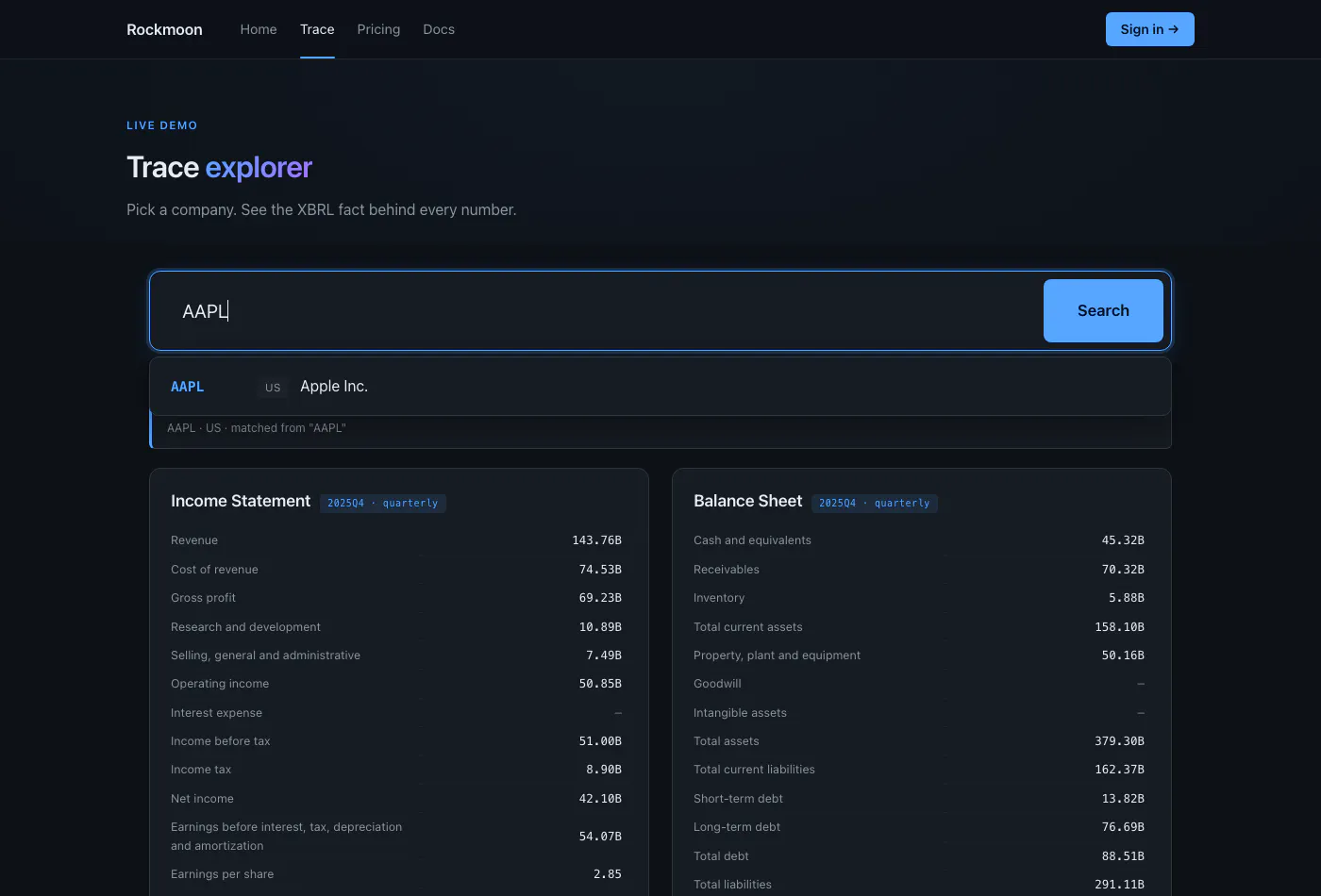1321x896 pixels.
Task: Click the Income before tax value 51.00B
Action: coord(600,741)
